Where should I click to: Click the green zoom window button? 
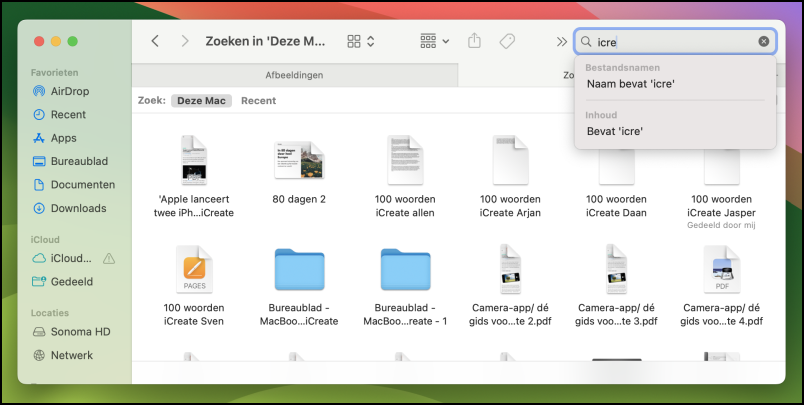[73, 42]
